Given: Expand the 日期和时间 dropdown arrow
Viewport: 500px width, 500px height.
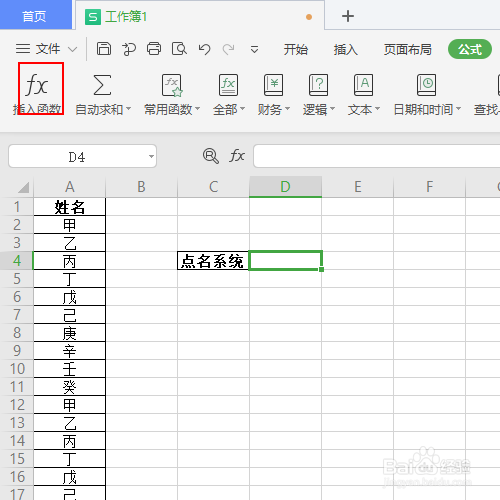Looking at the screenshot, I should click(458, 109).
